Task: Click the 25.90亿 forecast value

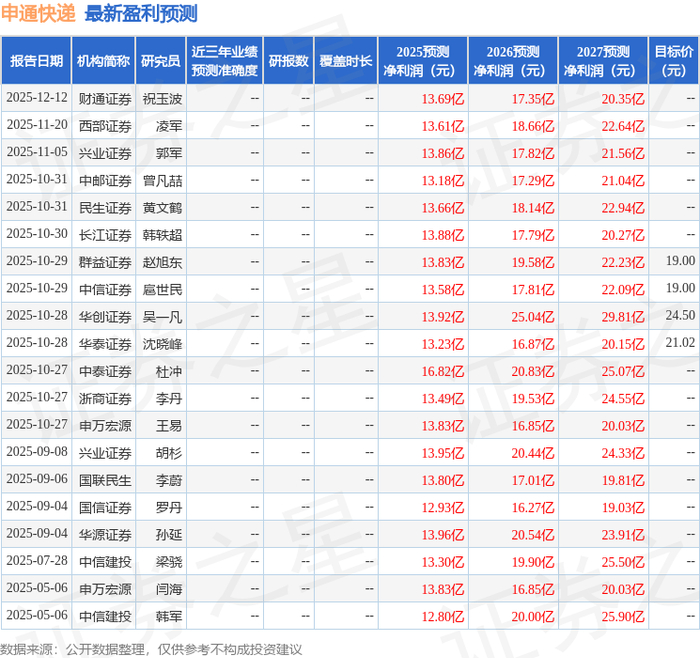Action: click(623, 616)
